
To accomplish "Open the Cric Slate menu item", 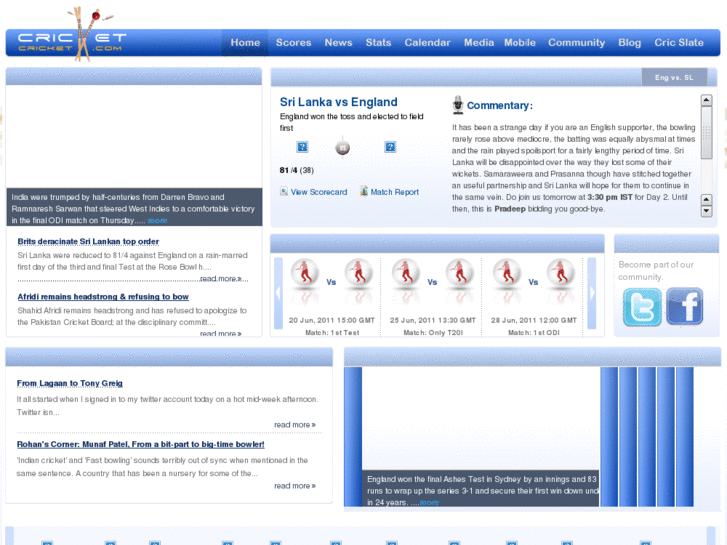I will [679, 43].
